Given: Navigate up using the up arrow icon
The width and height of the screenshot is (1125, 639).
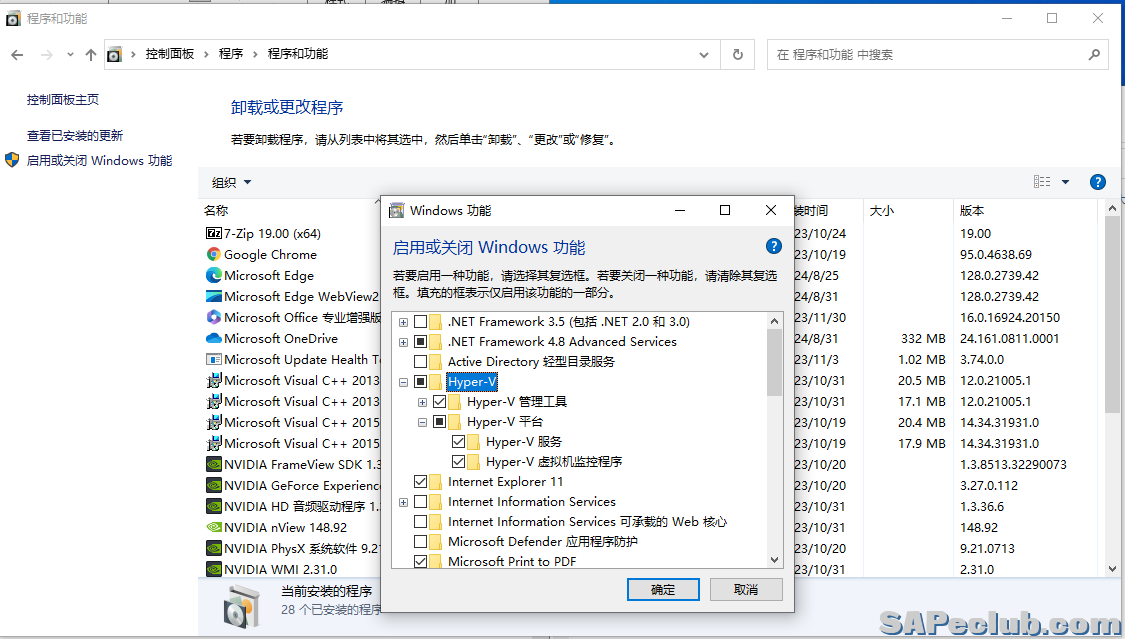Looking at the screenshot, I should point(91,55).
